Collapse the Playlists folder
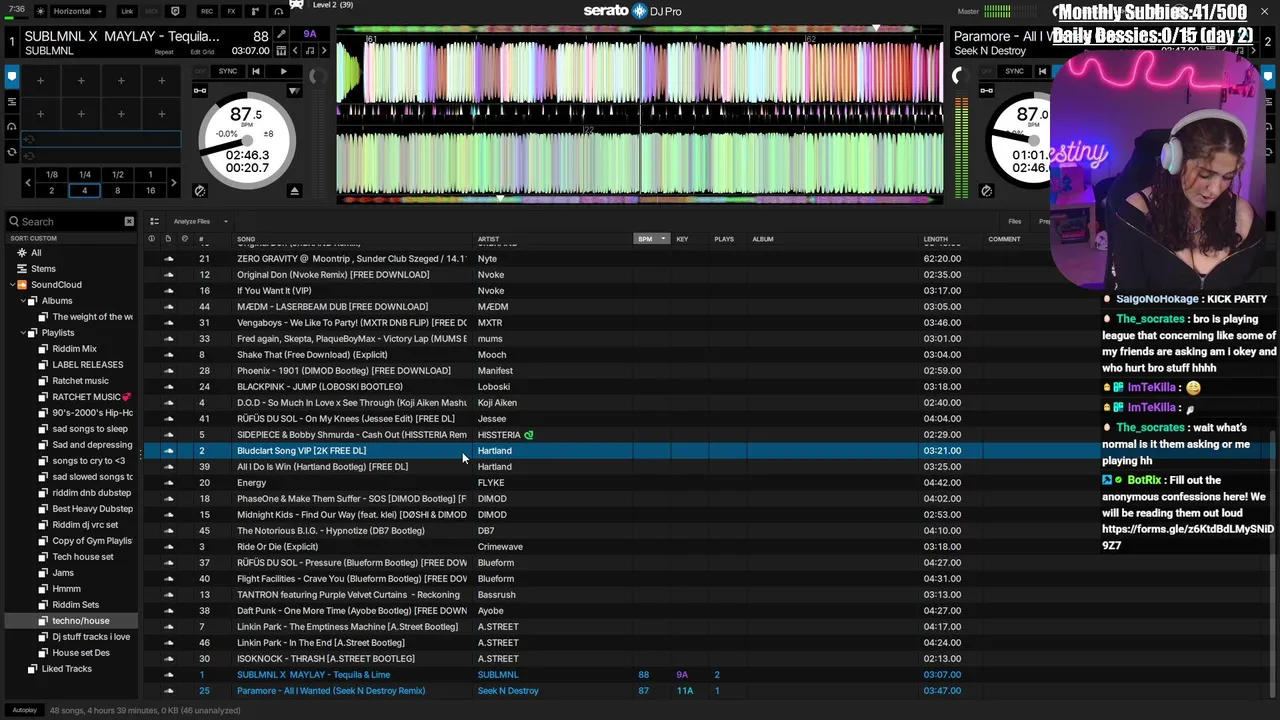Image resolution: width=1280 pixels, height=720 pixels. pos(22,333)
